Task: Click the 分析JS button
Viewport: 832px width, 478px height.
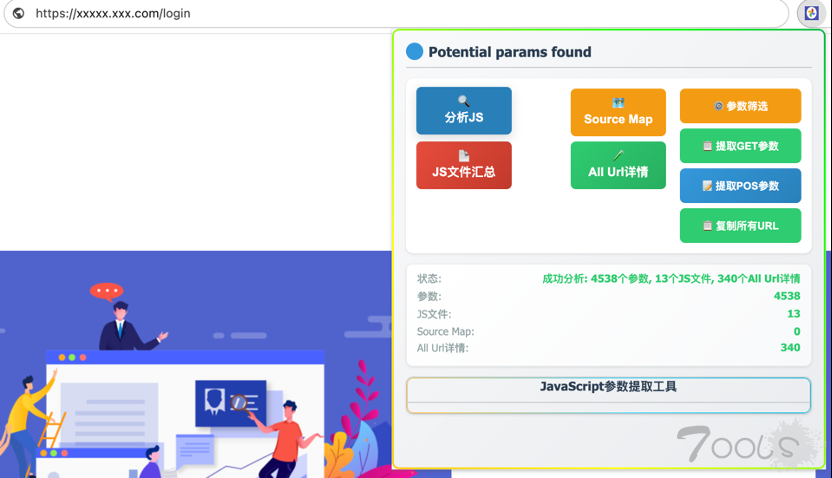Action: [464, 110]
